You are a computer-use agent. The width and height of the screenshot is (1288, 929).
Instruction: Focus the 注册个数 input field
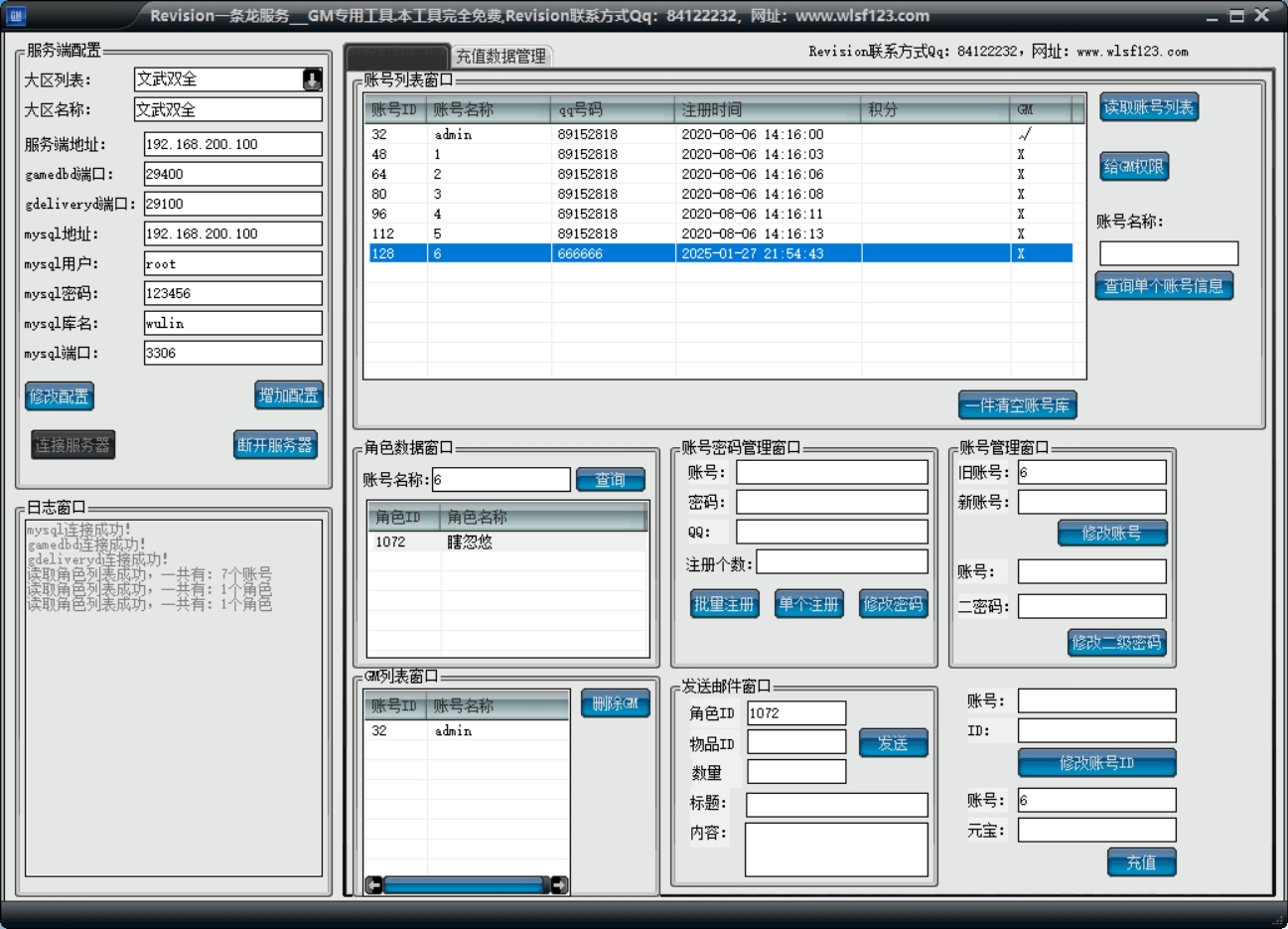842,562
